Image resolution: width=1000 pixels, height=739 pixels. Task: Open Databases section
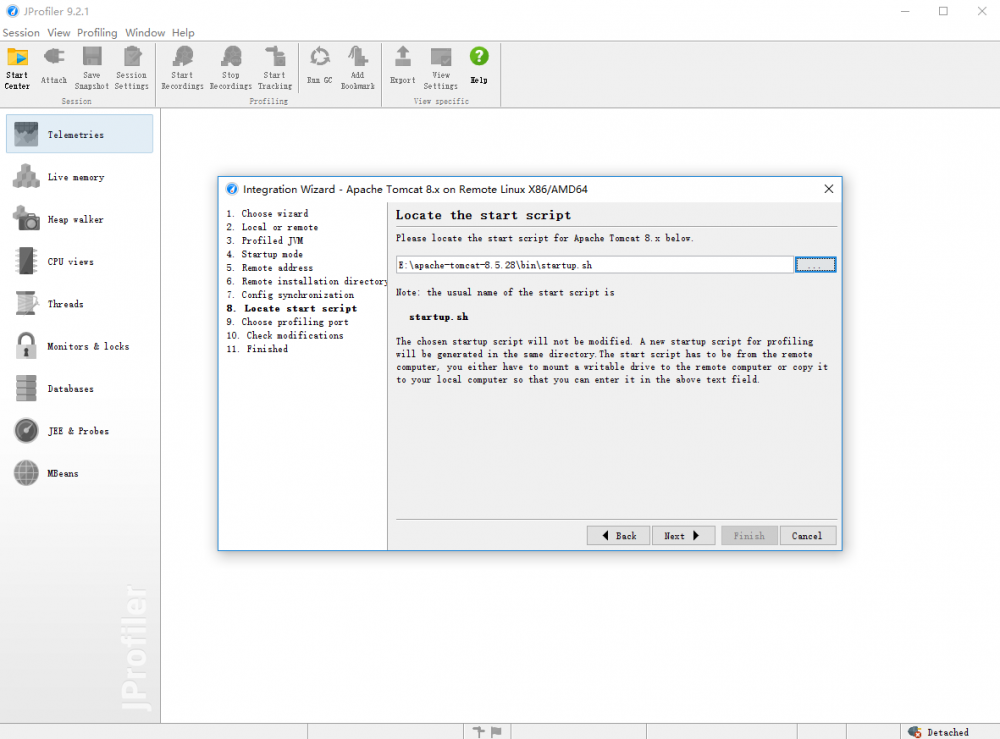(80, 388)
